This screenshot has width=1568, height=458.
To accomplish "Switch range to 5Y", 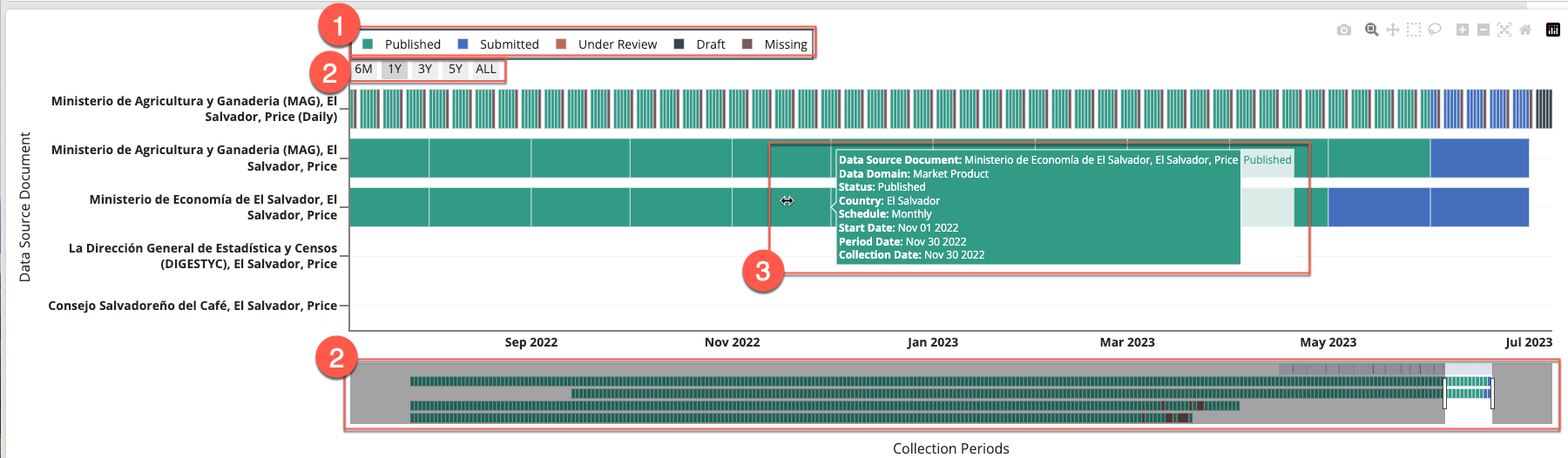I will pos(456,69).
